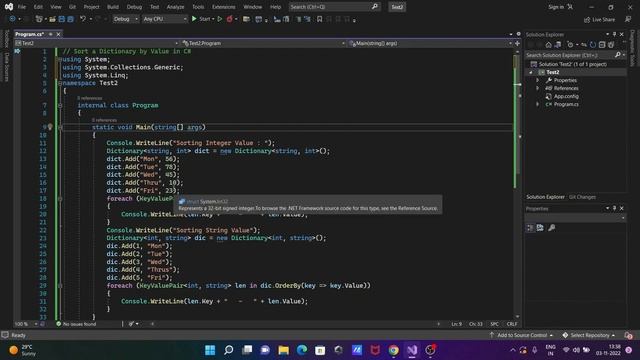Click the editor vertical scrollbar
The image size is (640, 360).
(x=518, y=184)
